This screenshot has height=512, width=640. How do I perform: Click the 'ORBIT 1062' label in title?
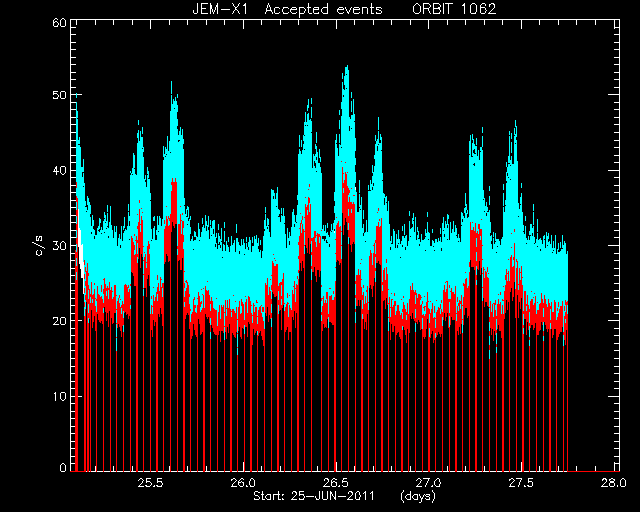coord(454,9)
